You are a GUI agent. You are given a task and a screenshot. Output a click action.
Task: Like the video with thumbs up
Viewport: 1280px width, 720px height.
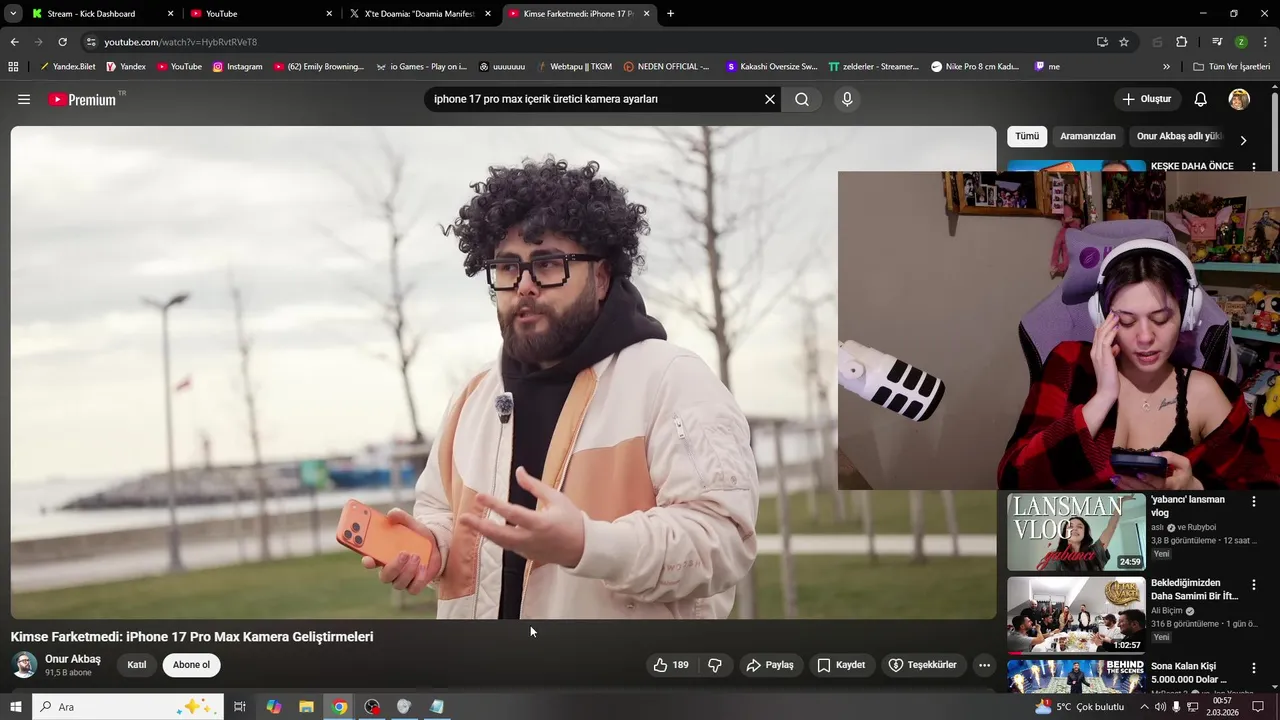point(671,665)
